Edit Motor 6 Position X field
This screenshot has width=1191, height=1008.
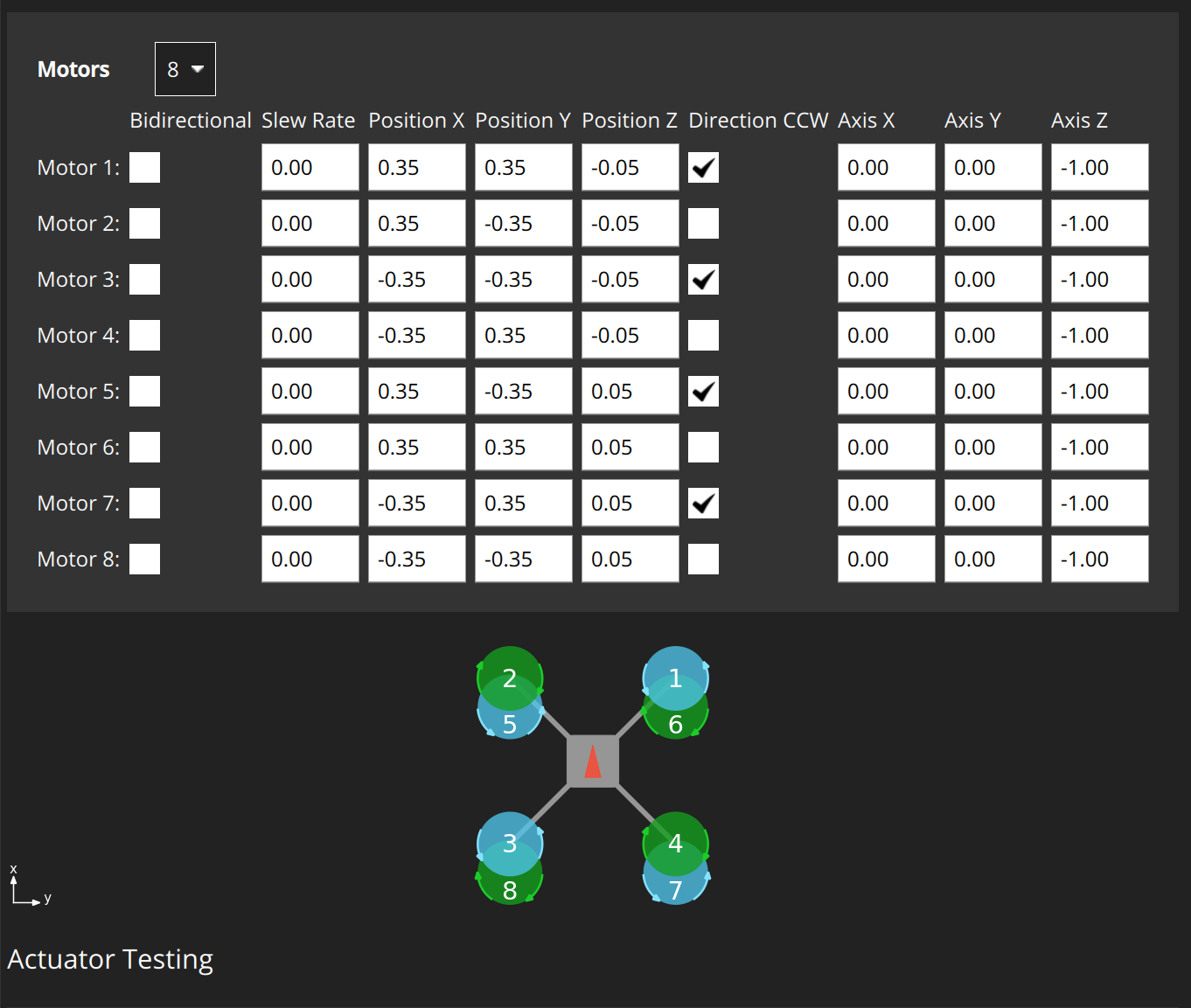pos(417,447)
